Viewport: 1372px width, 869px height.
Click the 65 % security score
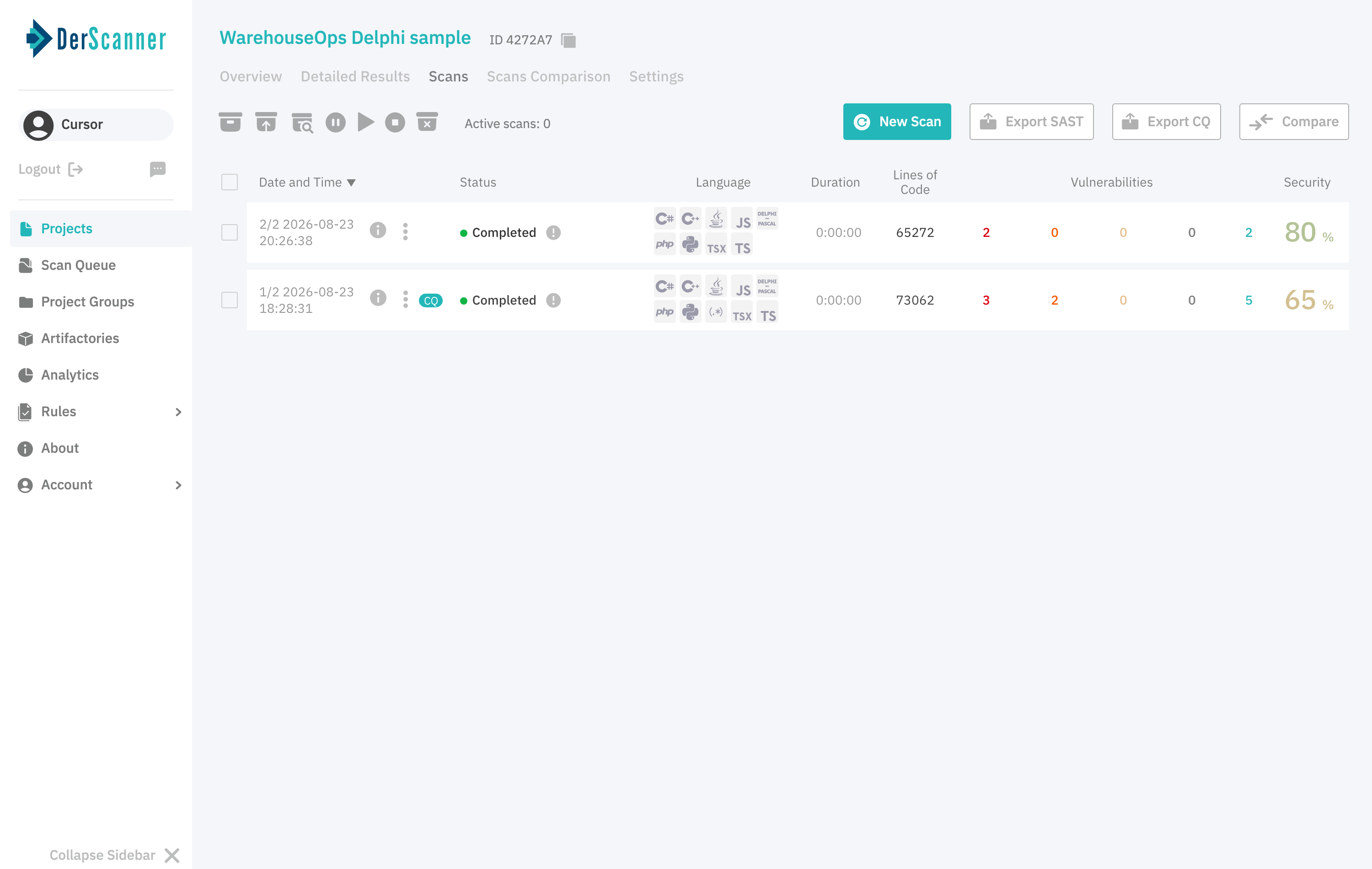coord(1309,300)
